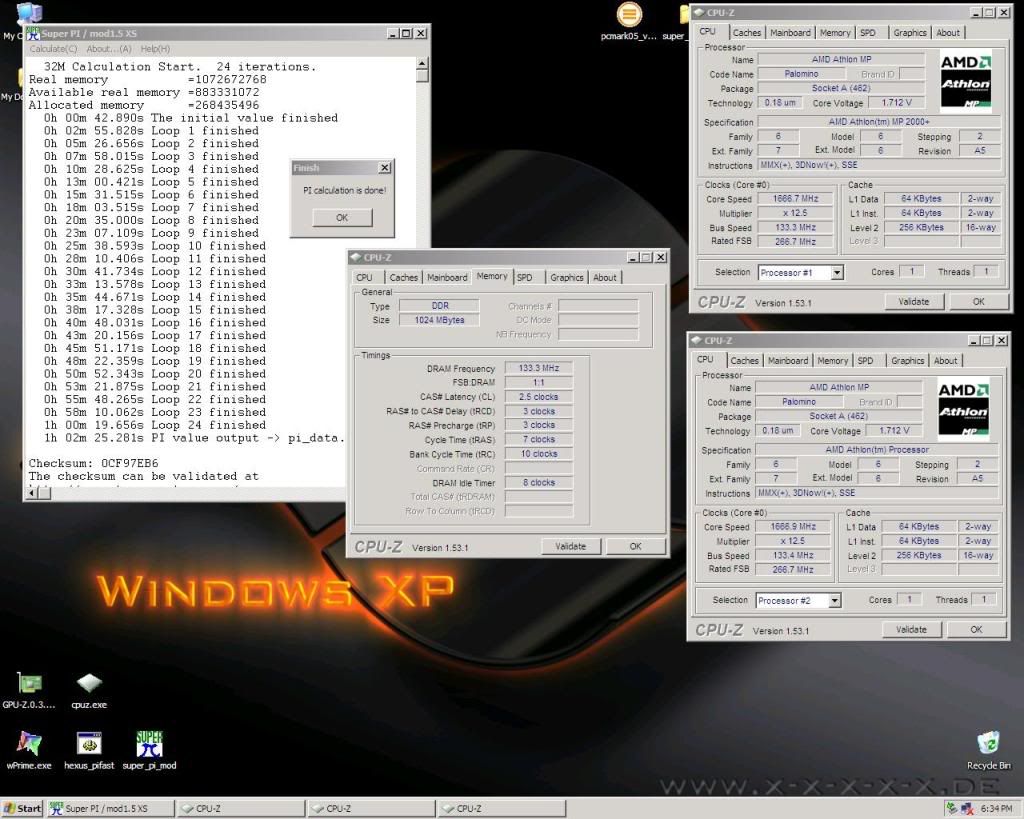Open the Recycle Bin icon
This screenshot has height=819, width=1024.
(x=988, y=750)
